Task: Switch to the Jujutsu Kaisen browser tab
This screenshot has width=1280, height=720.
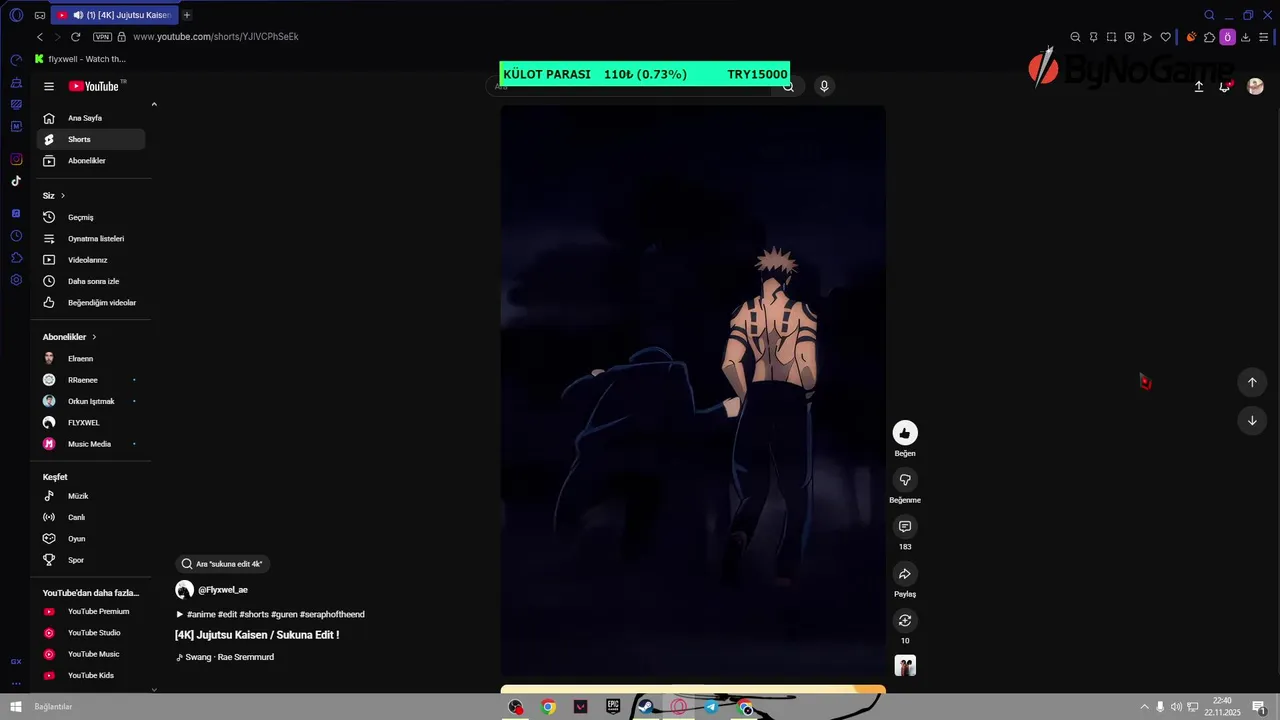Action: click(114, 15)
